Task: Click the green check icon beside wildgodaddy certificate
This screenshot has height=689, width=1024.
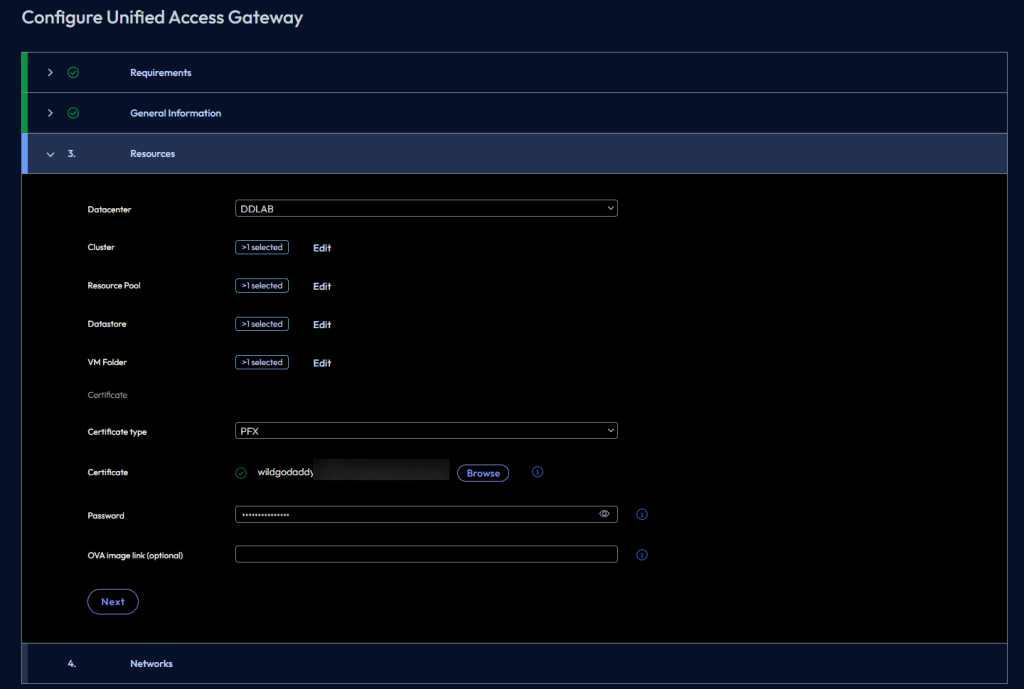Action: click(x=241, y=473)
